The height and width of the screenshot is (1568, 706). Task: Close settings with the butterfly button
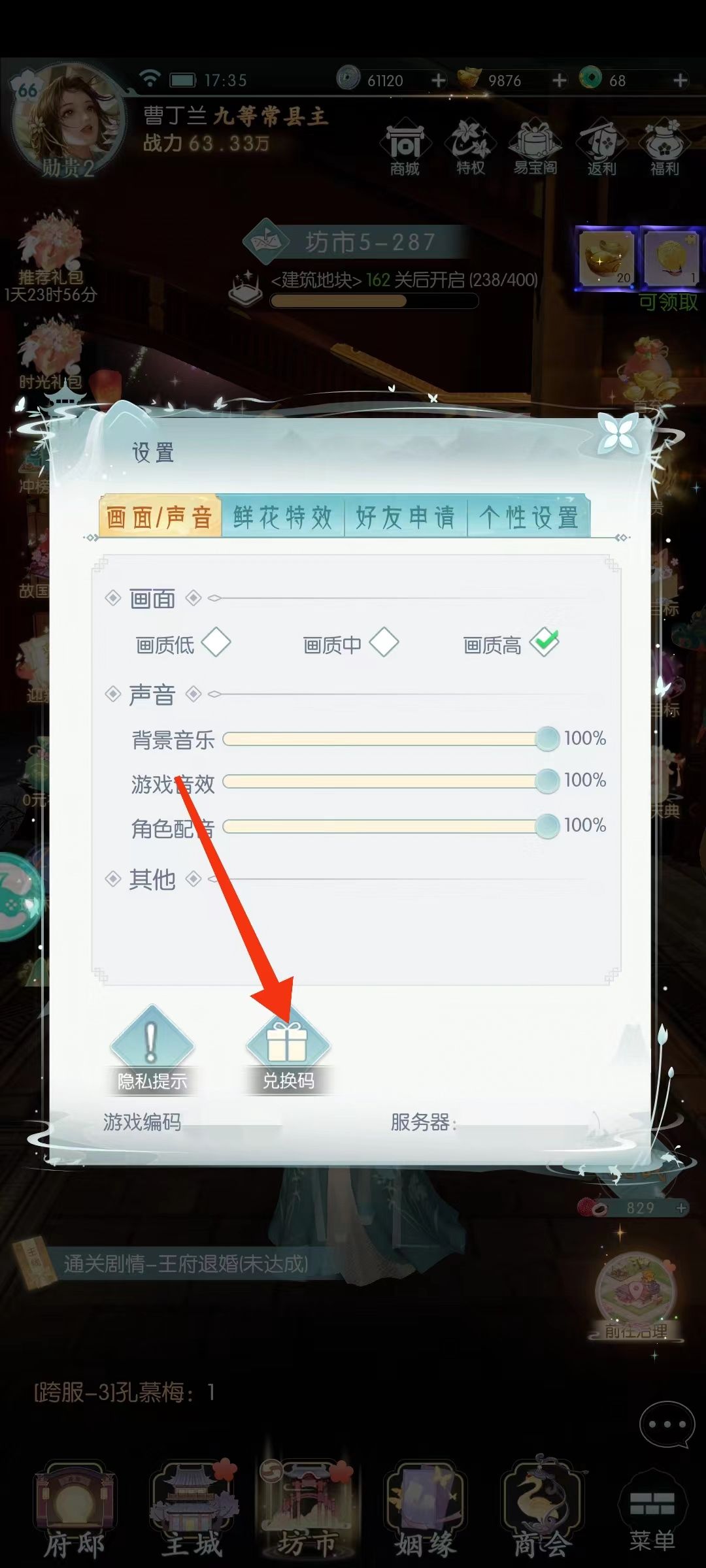(618, 433)
